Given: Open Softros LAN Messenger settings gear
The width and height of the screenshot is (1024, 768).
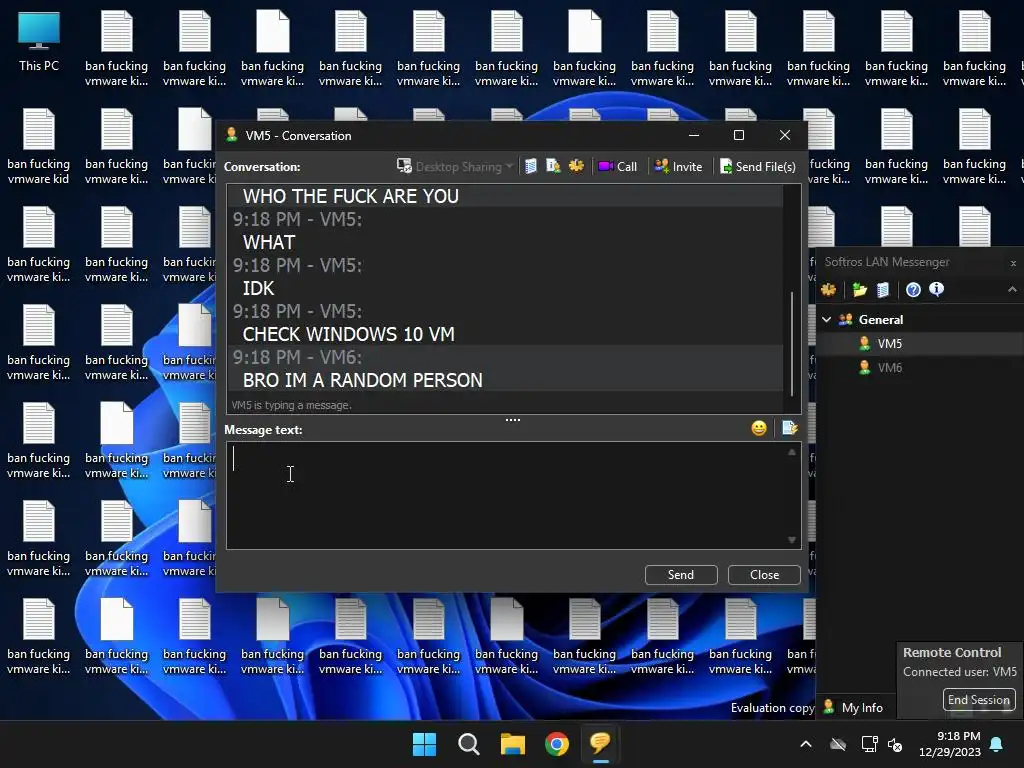Looking at the screenshot, I should pos(829,290).
